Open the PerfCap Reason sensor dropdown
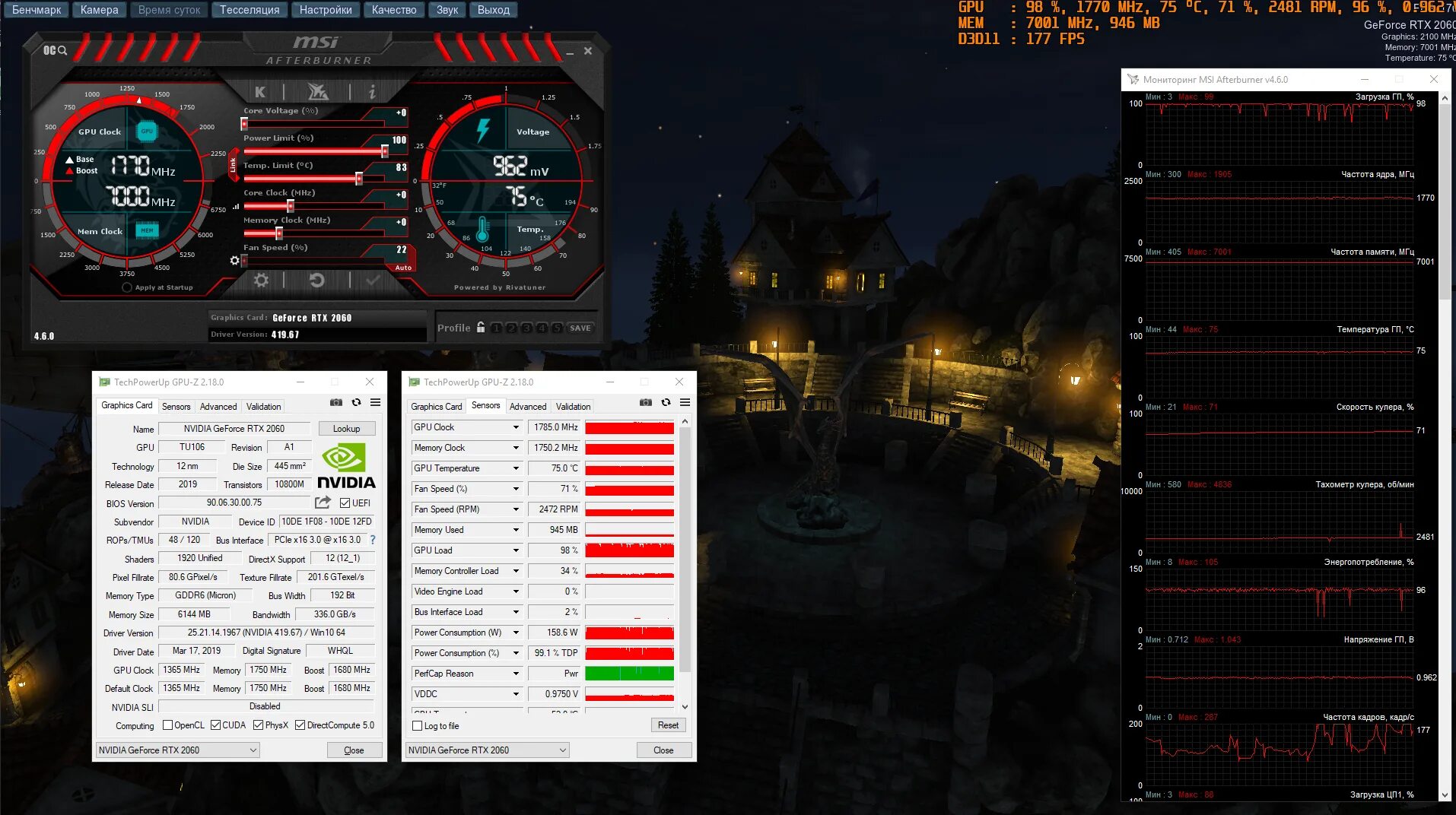Viewport: 1456px width, 815px height. pos(516,674)
